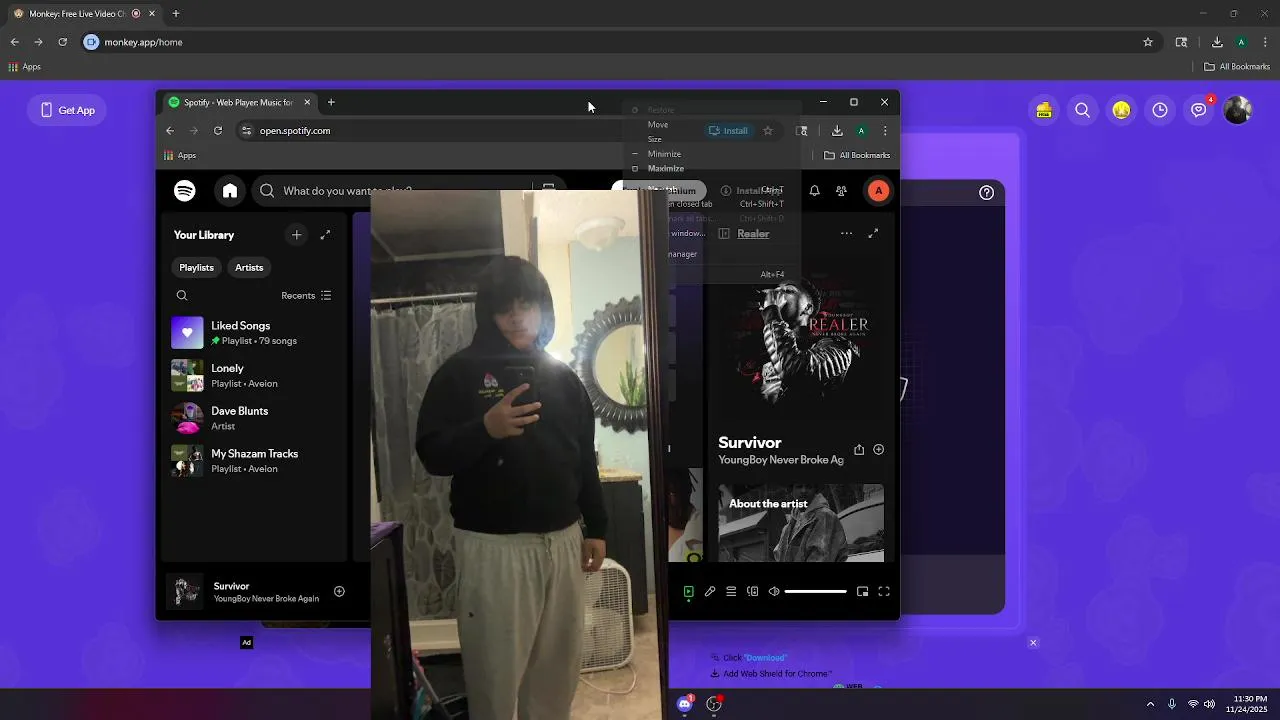The image size is (1280, 720).
Task: Open Monkey search magnifier icon
Action: pyautogui.click(x=1082, y=110)
